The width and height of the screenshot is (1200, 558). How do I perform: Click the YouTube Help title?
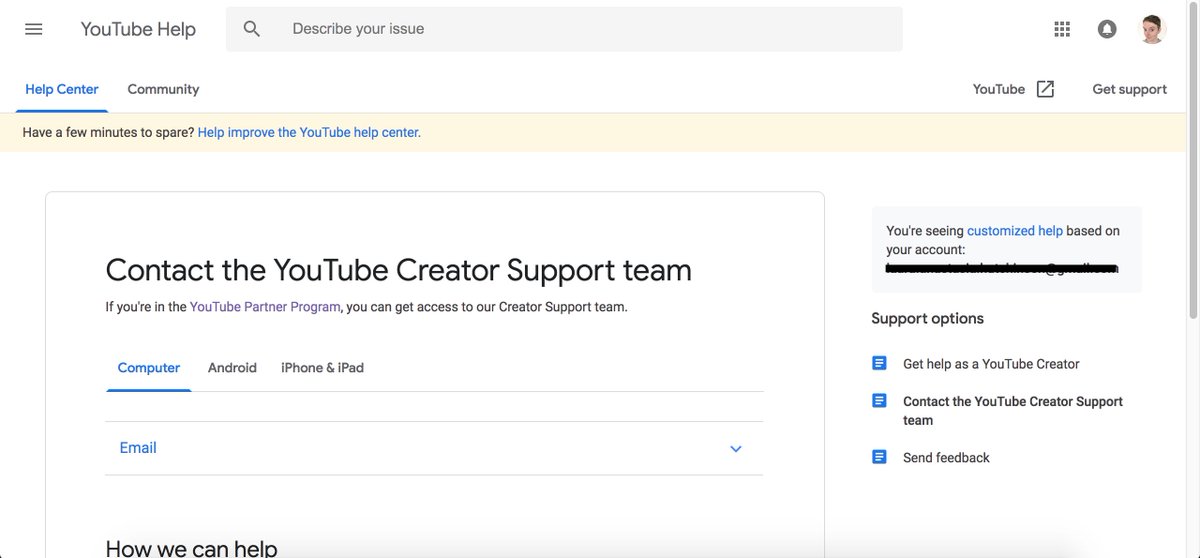[x=138, y=29]
